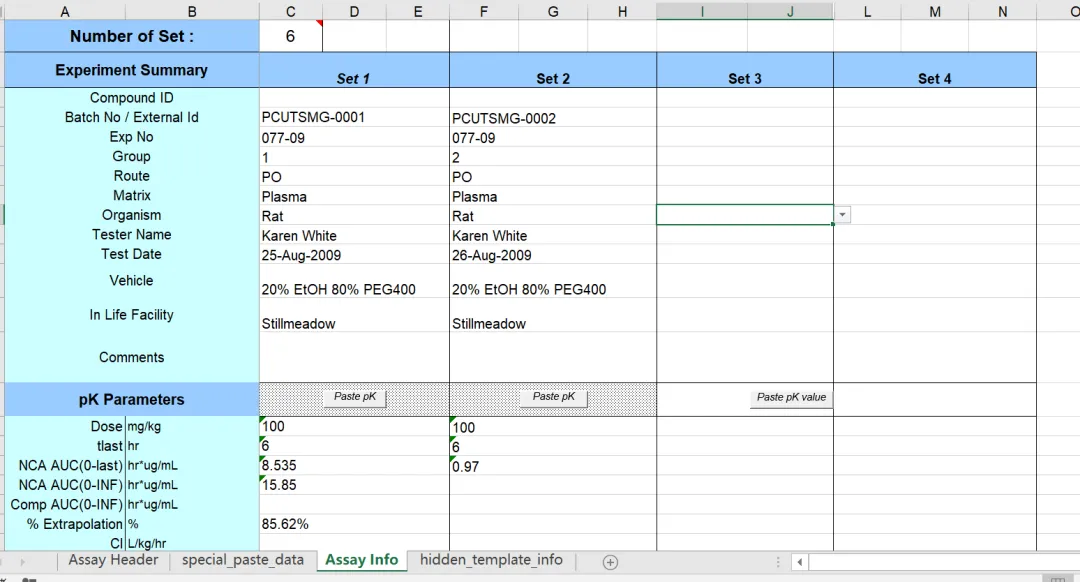Viewport: 1080px width, 582px height.
Task: Select Dose 100 cell in Set 1
Action: point(354,426)
